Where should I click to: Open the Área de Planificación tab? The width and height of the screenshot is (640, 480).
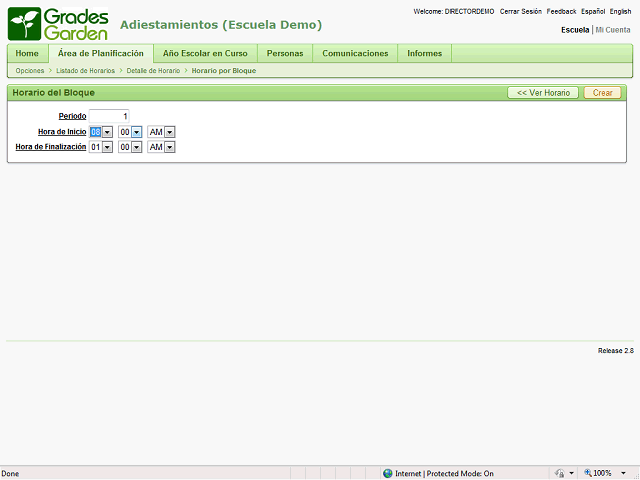(x=101, y=53)
